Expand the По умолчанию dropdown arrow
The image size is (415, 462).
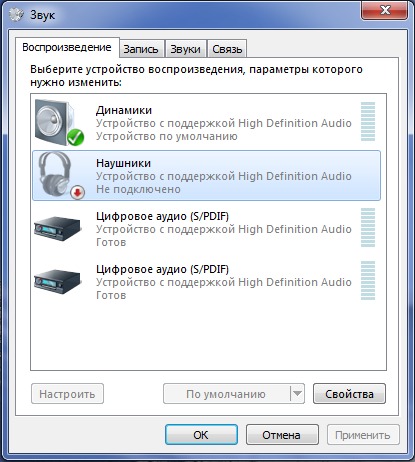point(297,394)
